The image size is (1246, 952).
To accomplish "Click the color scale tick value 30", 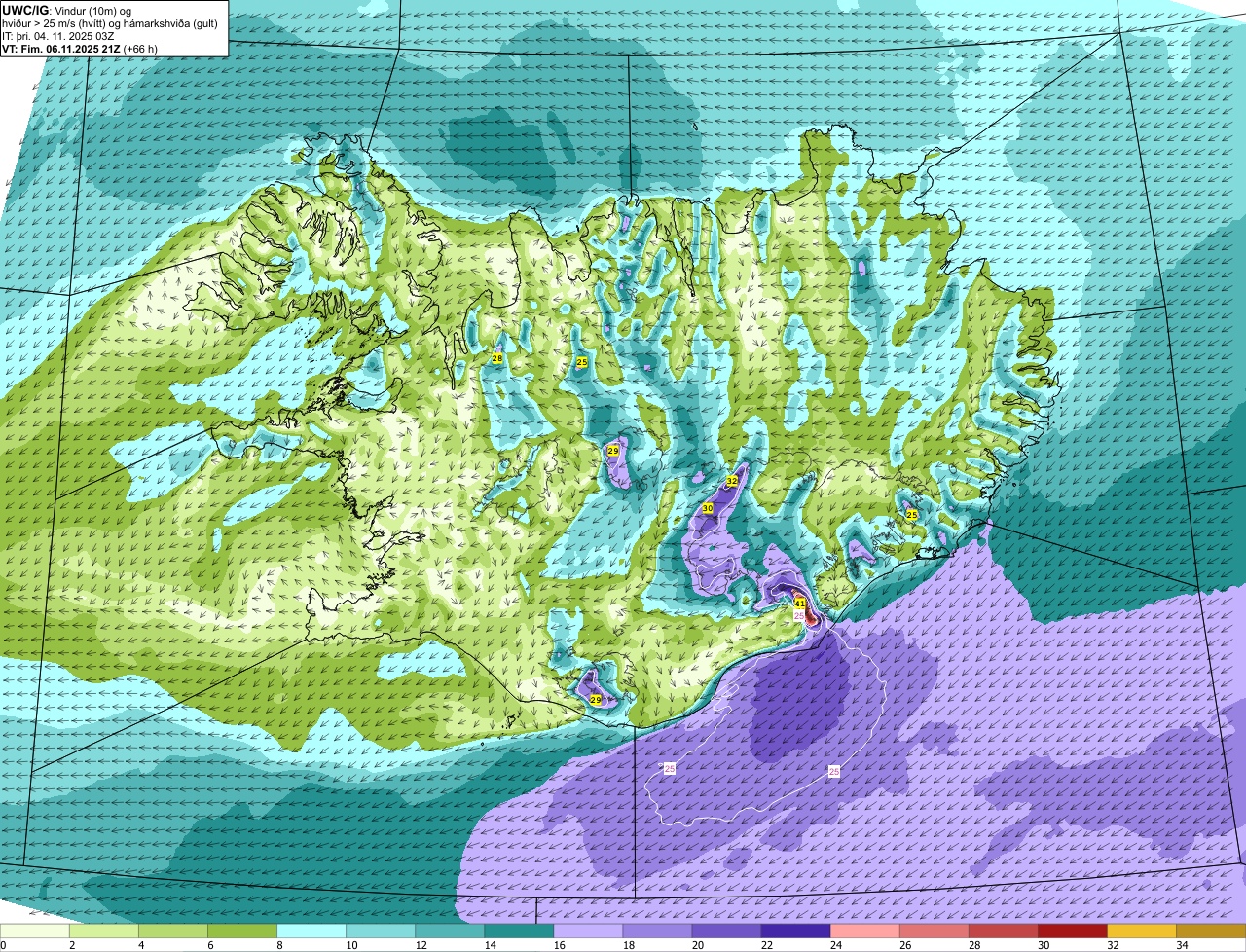I will (x=1042, y=945).
